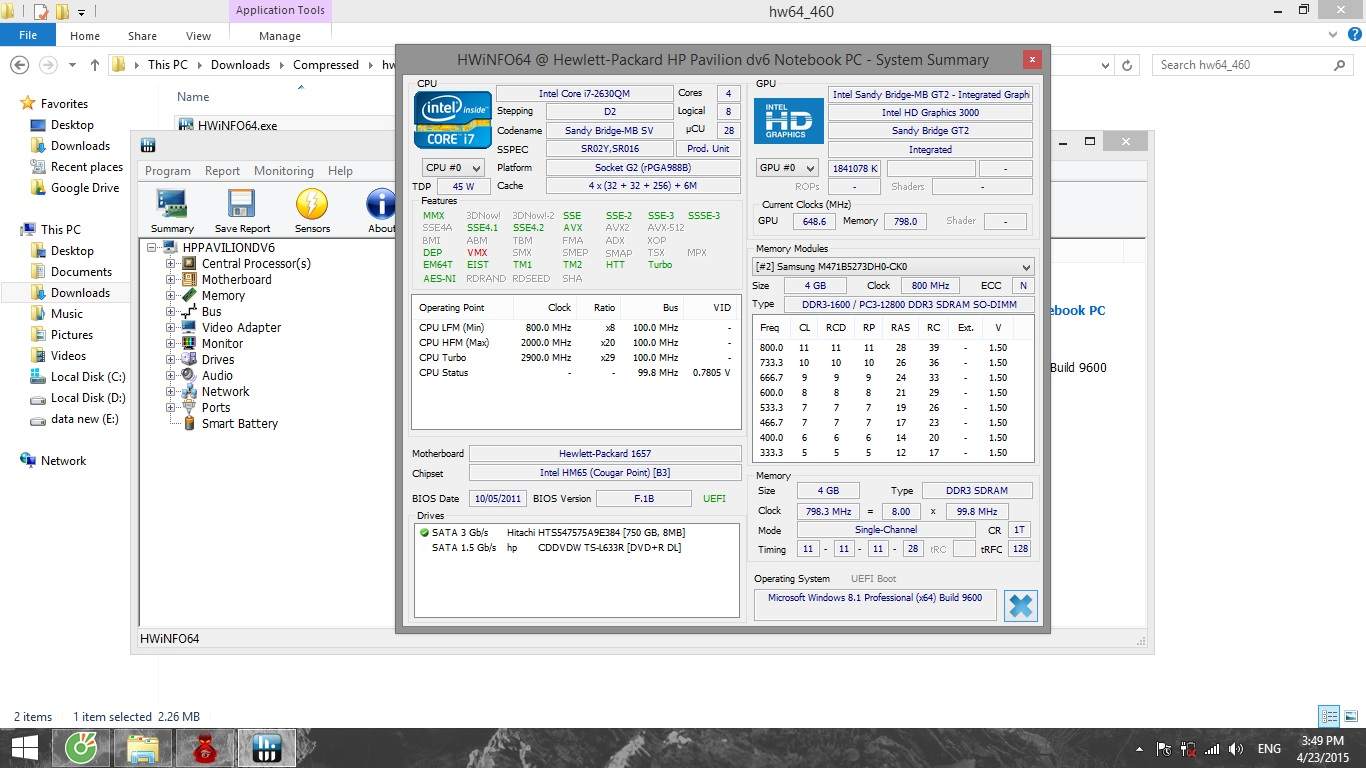Select the Bus tree item
Image resolution: width=1366 pixels, height=768 pixels.
pyautogui.click(x=212, y=312)
